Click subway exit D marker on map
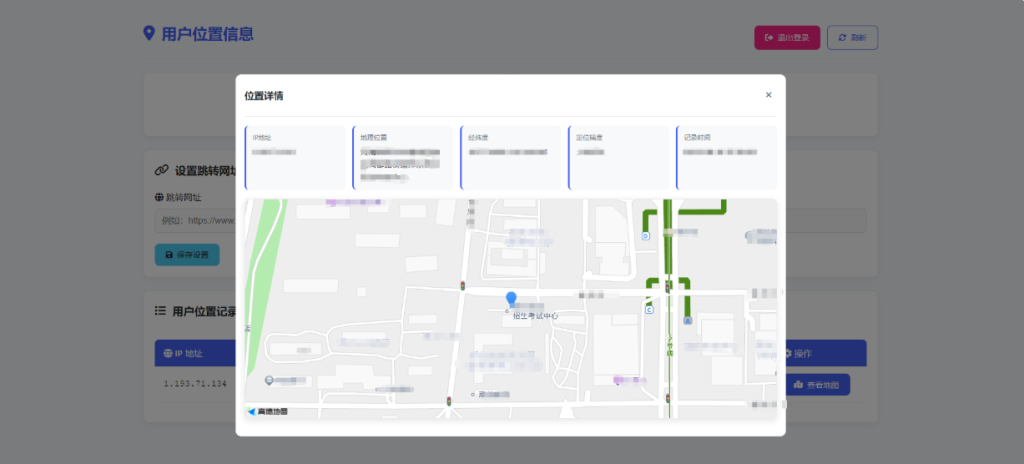1024x464 pixels. (646, 236)
